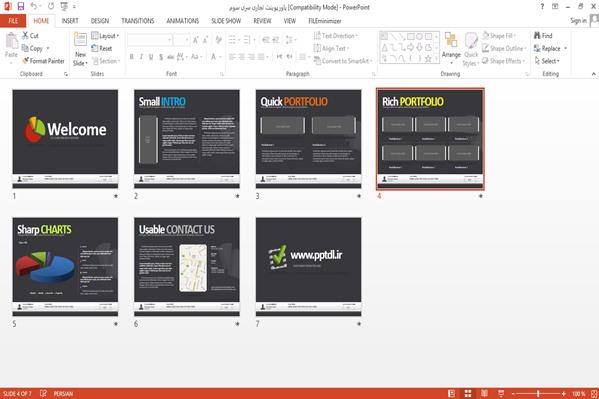Click the Increase Font Size icon
This screenshot has height=399, width=599.
[196, 39]
